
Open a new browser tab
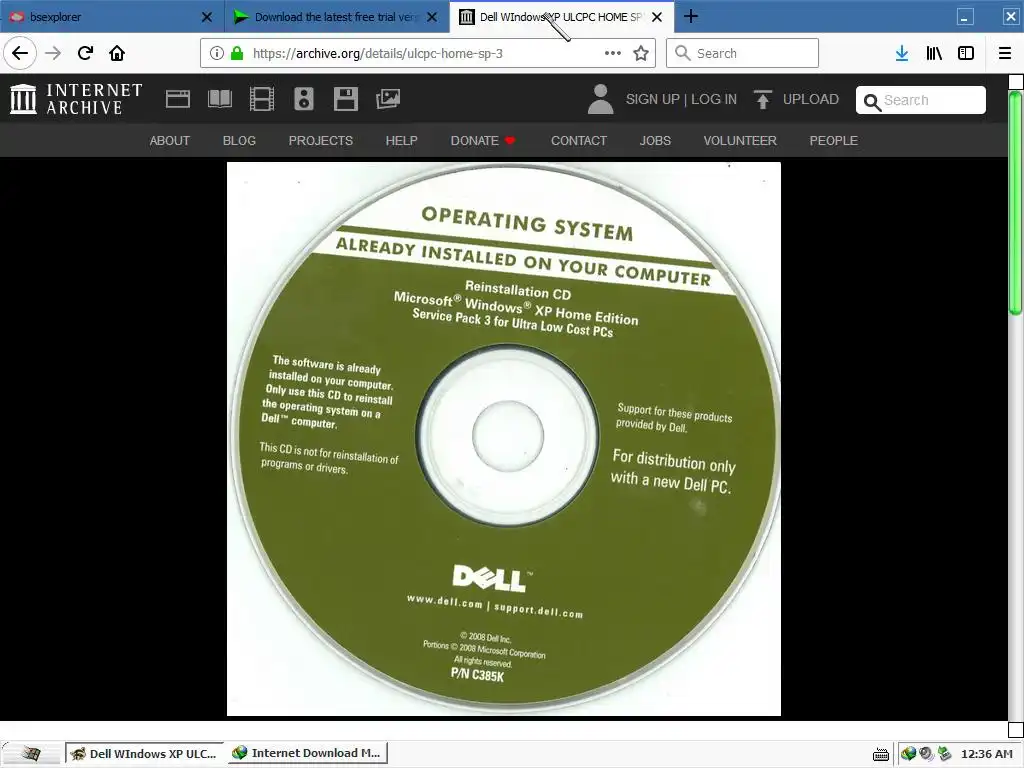(x=691, y=16)
